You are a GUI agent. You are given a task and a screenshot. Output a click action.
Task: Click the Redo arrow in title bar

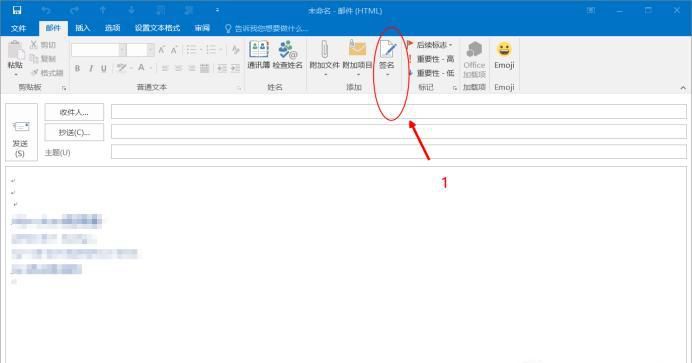click(x=75, y=10)
